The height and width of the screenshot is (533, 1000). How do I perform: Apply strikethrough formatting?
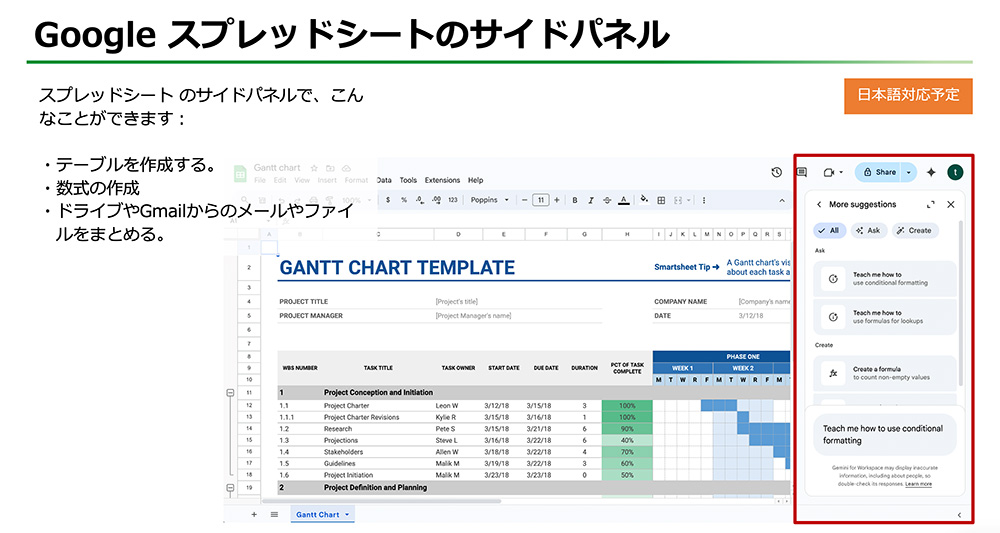point(607,200)
